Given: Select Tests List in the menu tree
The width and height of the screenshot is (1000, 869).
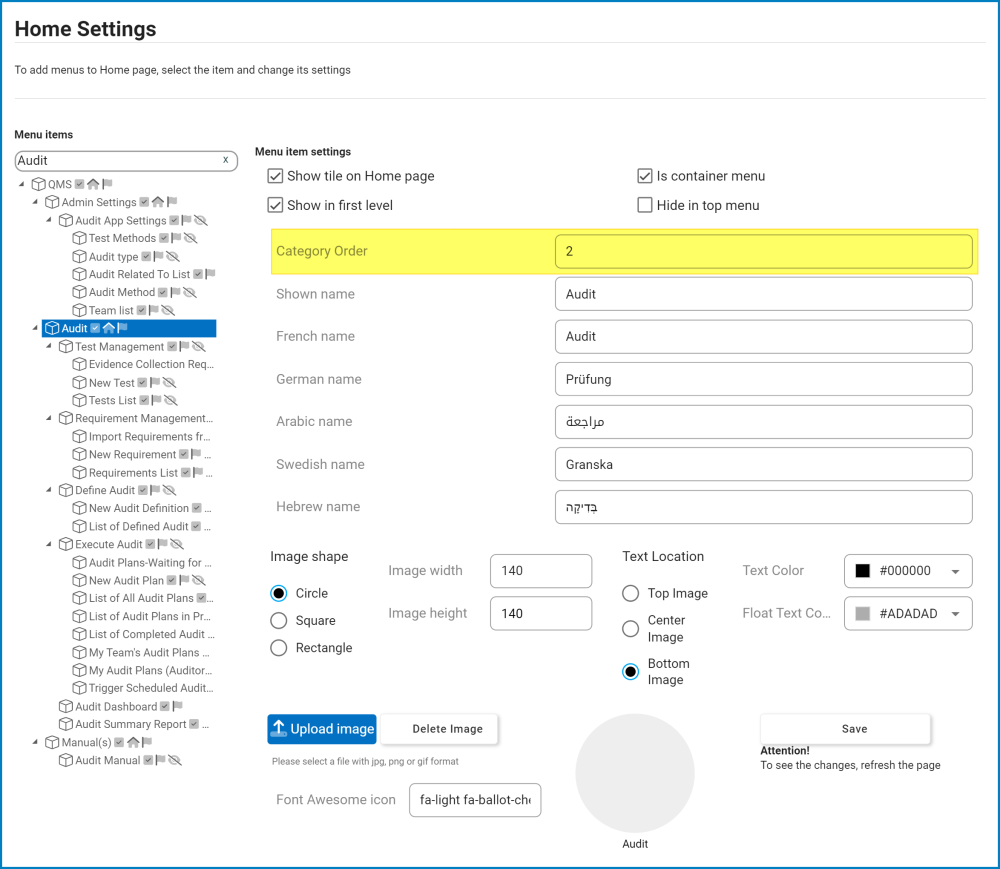Looking at the screenshot, I should [112, 400].
